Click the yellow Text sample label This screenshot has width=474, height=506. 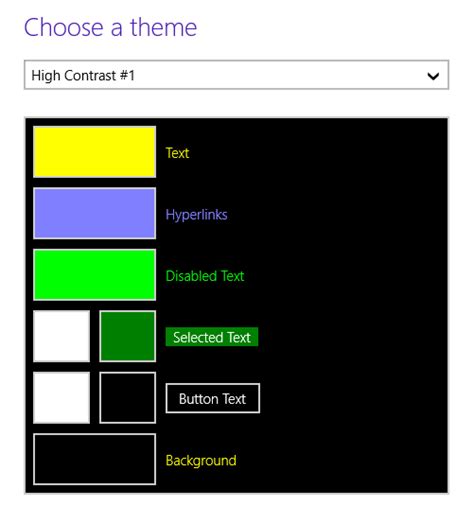(x=177, y=153)
